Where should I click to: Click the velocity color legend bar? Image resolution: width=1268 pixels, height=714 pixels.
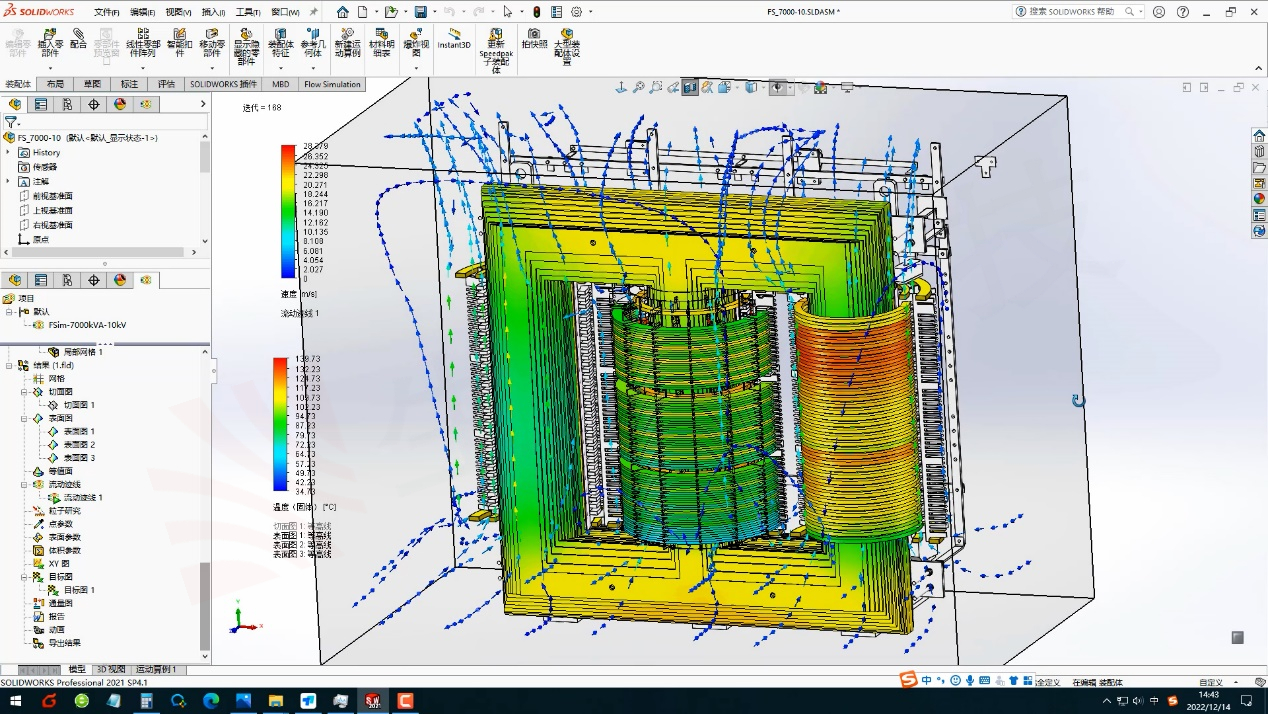click(x=288, y=211)
